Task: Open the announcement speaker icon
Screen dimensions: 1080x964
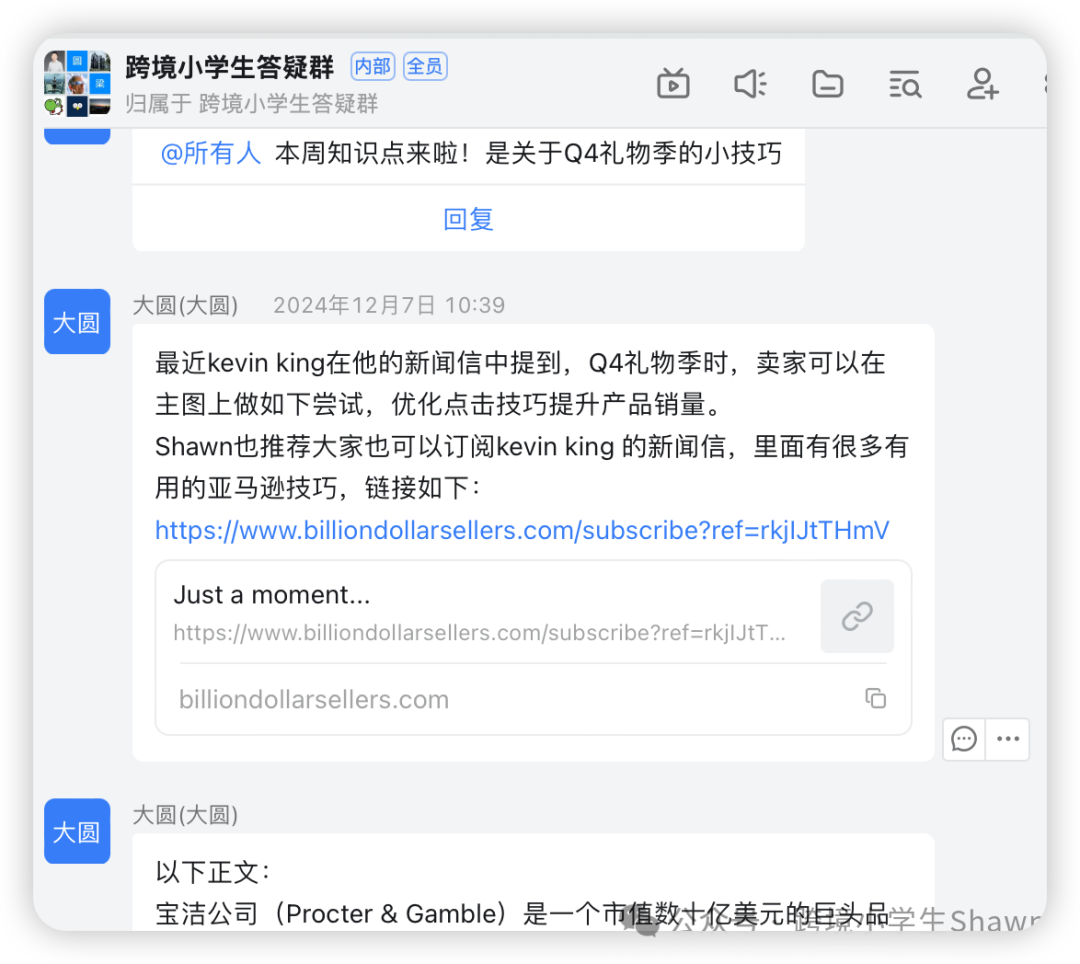Action: coord(750,84)
